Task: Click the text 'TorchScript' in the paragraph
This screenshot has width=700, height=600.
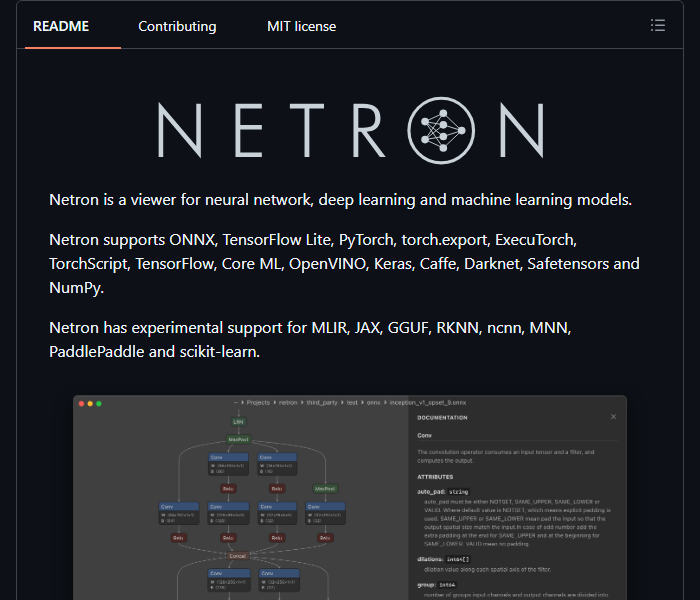Action: tap(89, 264)
